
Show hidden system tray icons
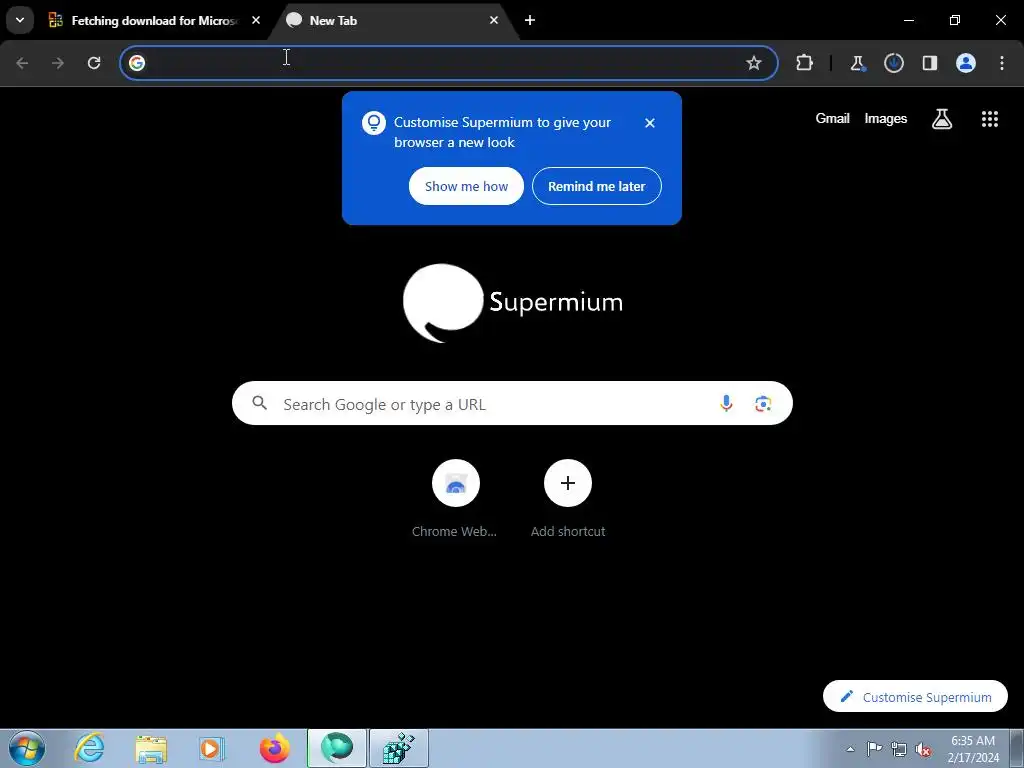850,749
